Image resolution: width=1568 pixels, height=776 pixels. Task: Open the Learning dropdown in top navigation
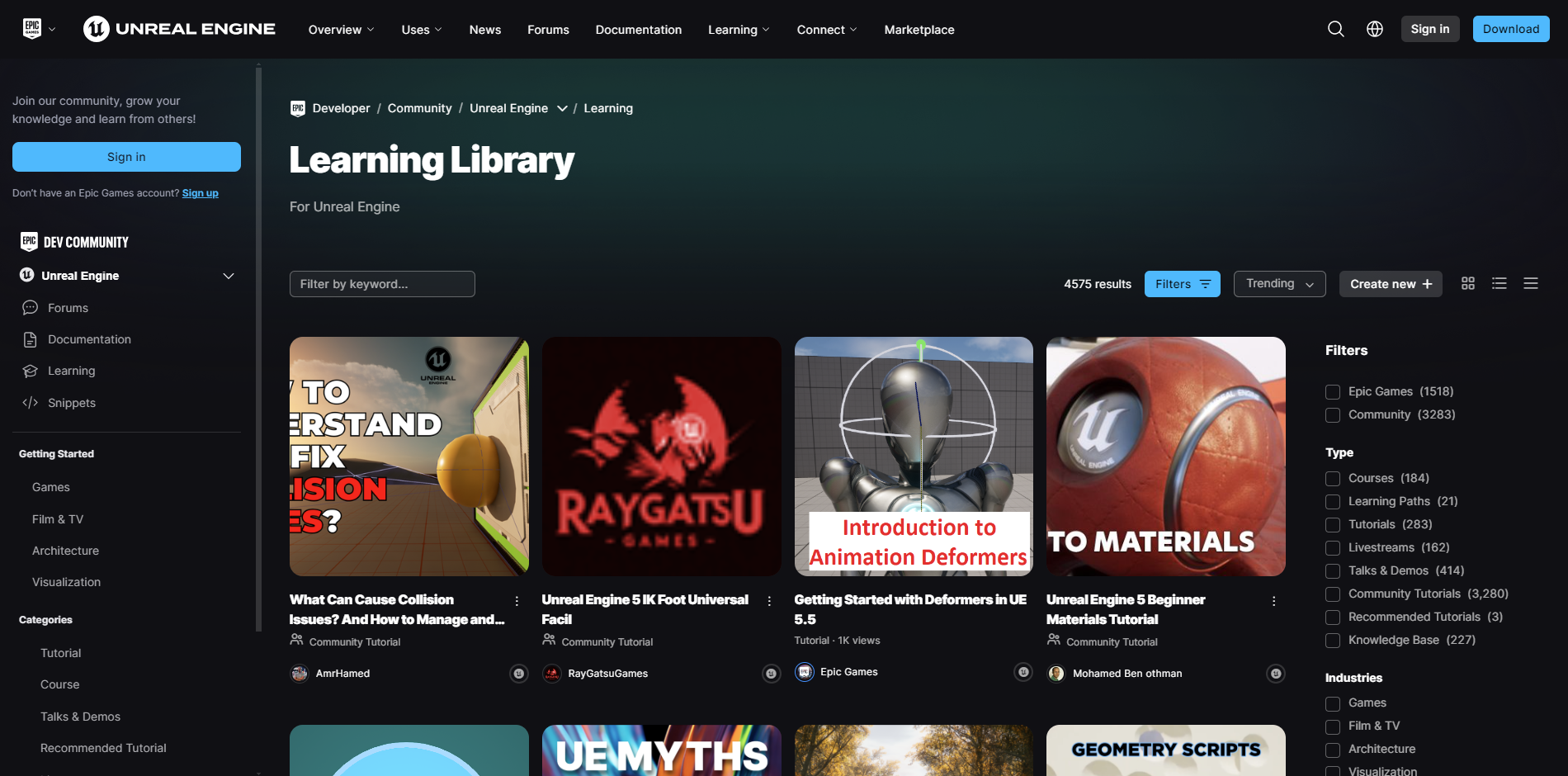click(739, 30)
